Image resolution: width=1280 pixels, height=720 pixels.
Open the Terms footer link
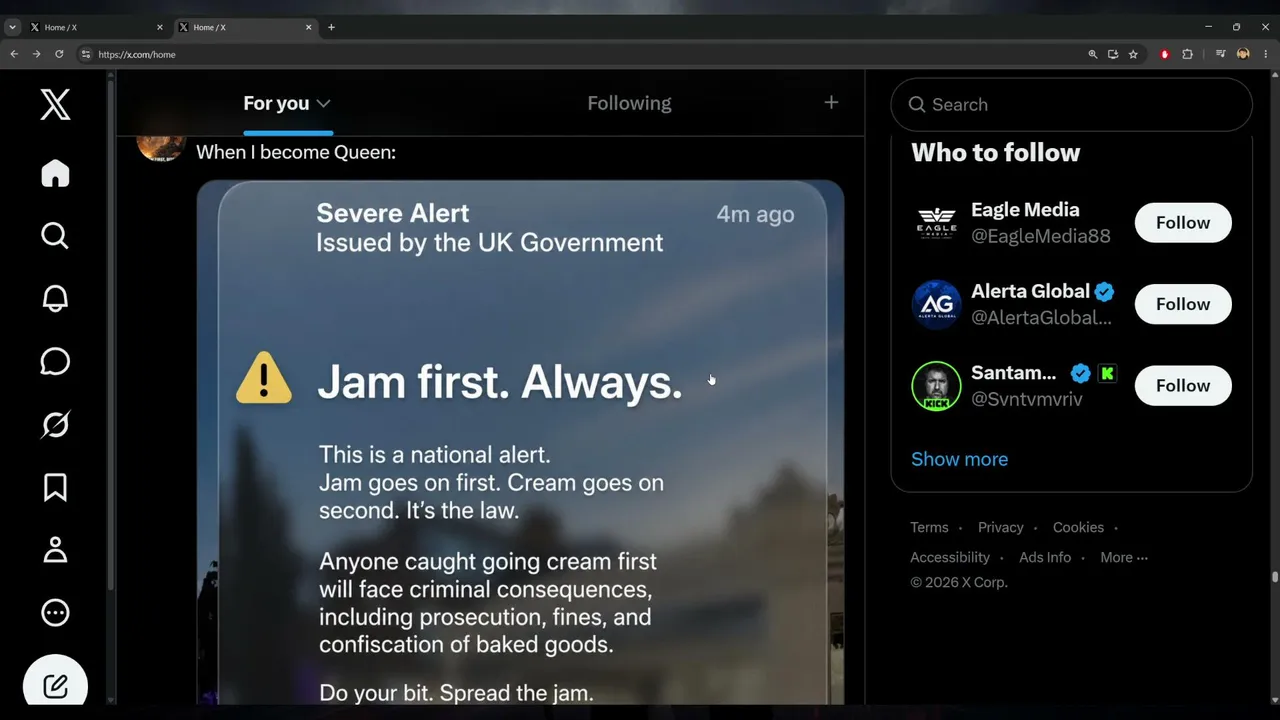[x=929, y=527]
